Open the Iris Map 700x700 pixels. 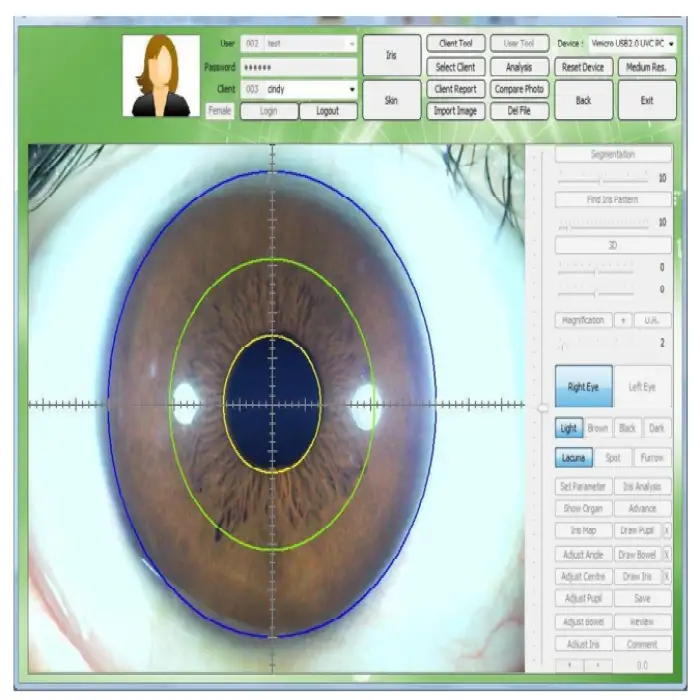(x=583, y=530)
